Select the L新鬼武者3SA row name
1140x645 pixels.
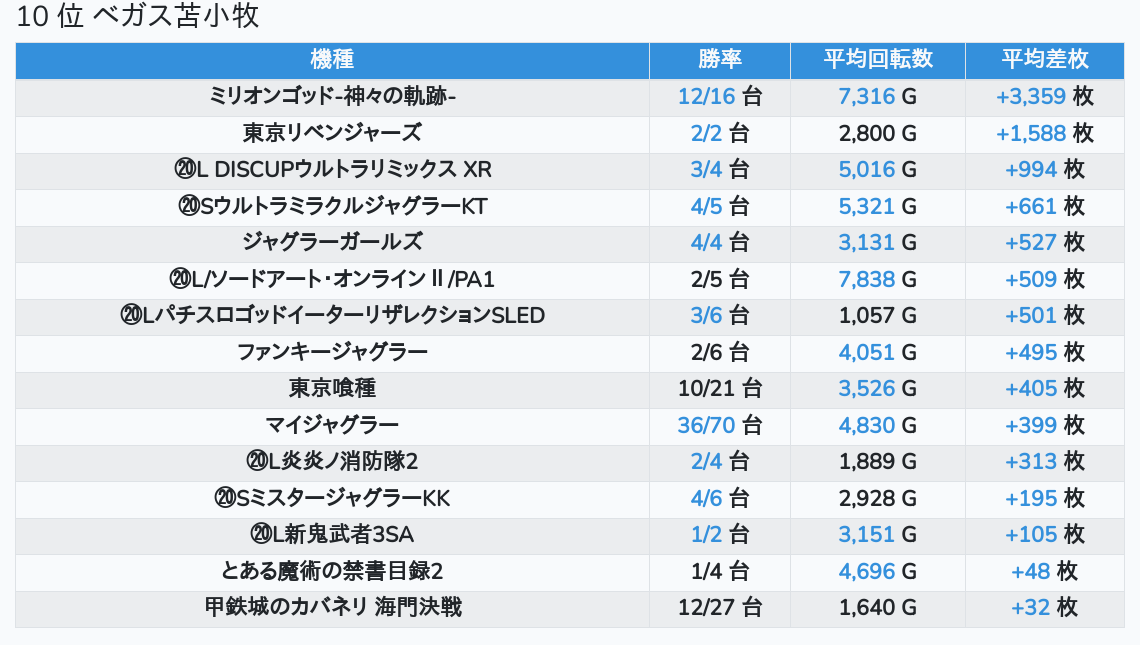coord(332,534)
